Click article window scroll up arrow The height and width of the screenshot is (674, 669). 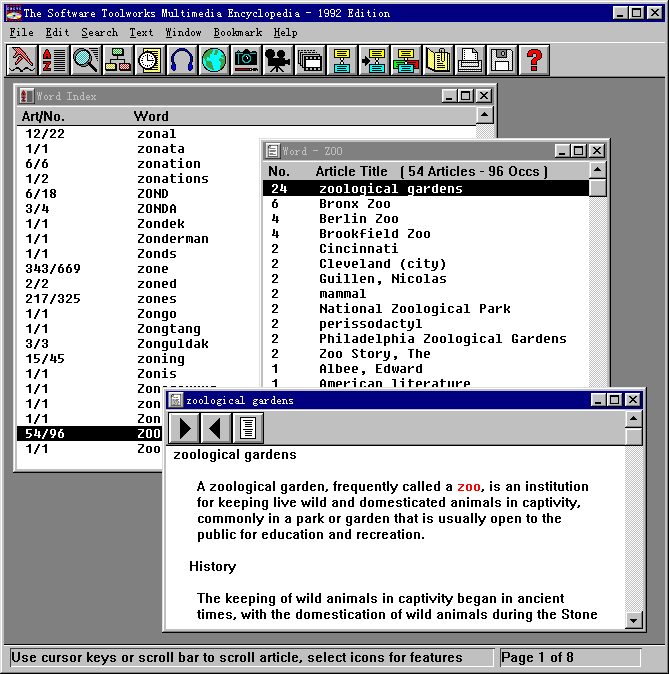[634, 419]
